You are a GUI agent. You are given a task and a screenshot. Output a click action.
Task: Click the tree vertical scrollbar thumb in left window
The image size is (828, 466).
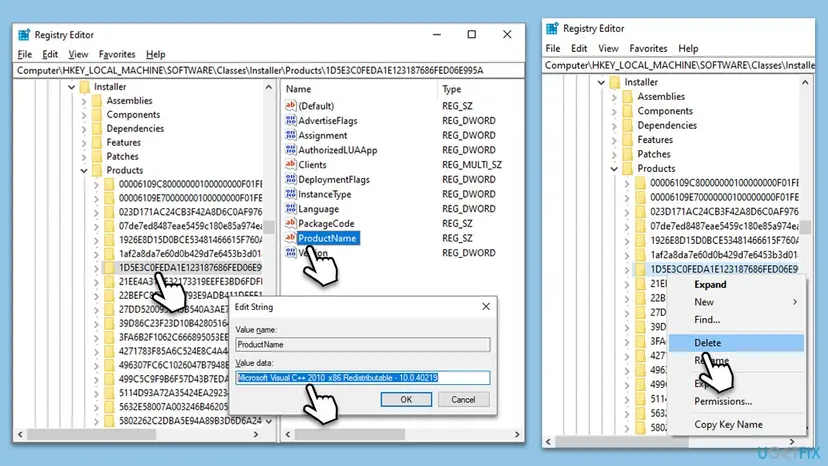click(269, 227)
